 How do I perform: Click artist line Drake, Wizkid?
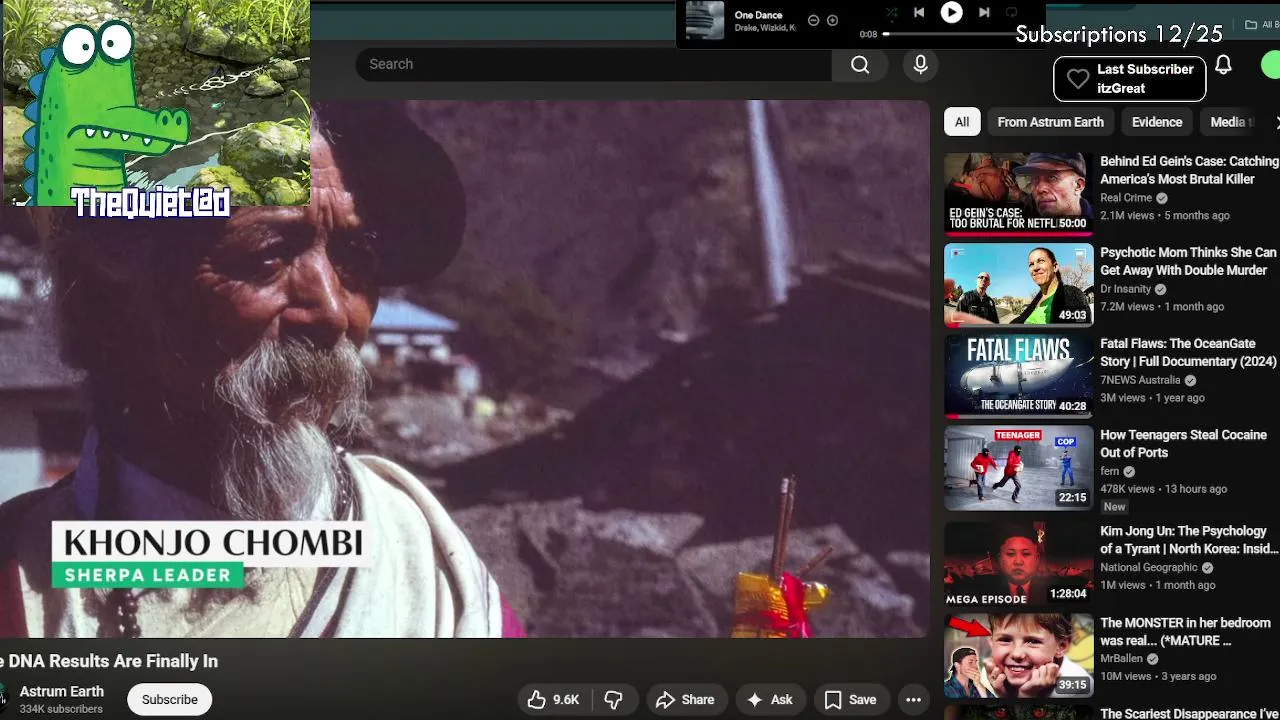(x=765, y=28)
